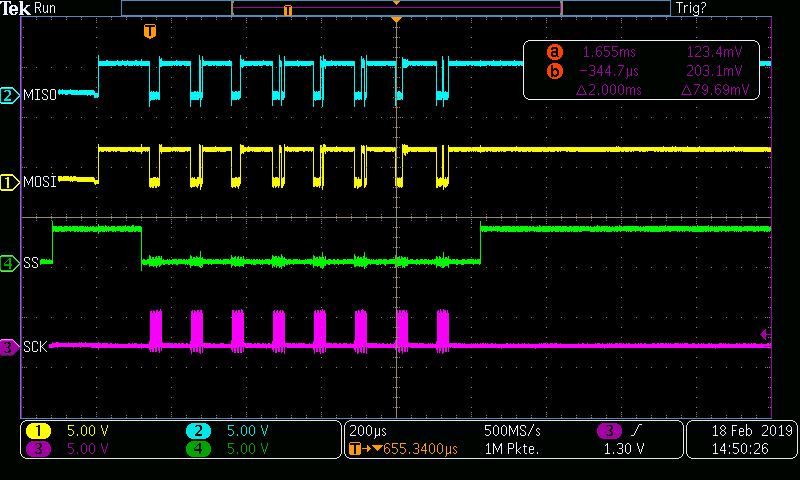
Task: Click the green channel 4 scale badge
Action: [x=199, y=450]
